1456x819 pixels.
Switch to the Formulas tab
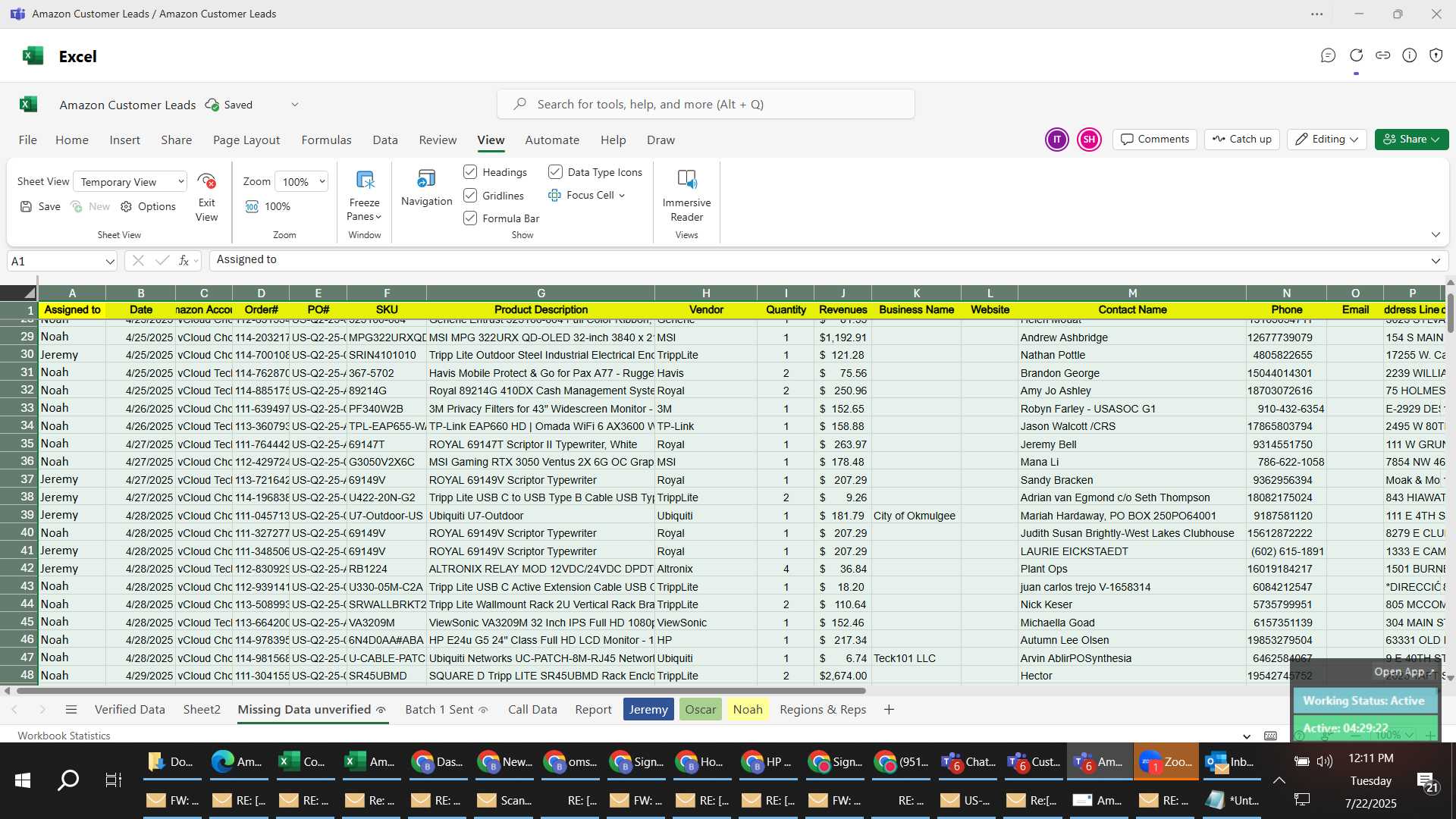tap(326, 140)
